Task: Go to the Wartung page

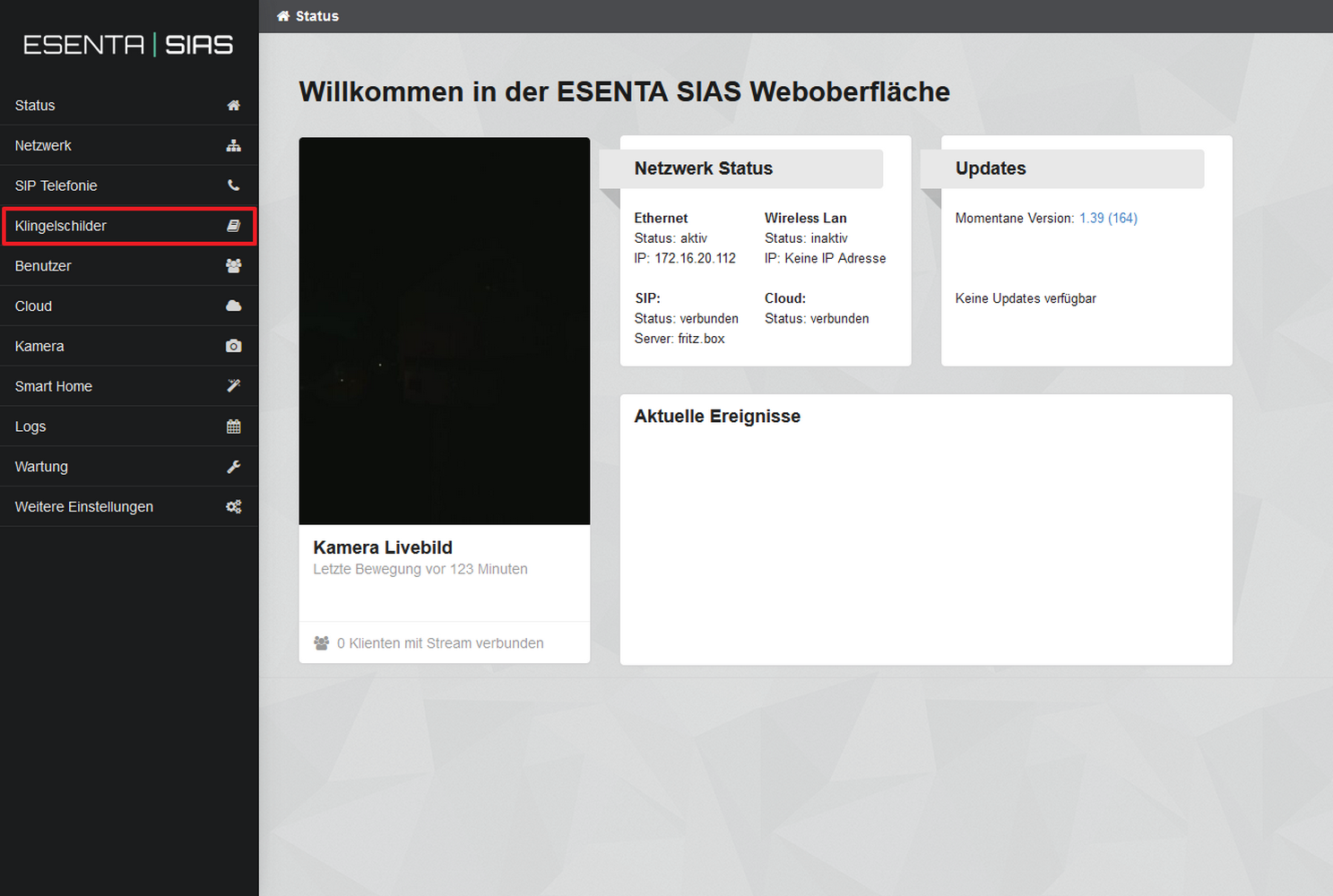Action: pos(129,467)
